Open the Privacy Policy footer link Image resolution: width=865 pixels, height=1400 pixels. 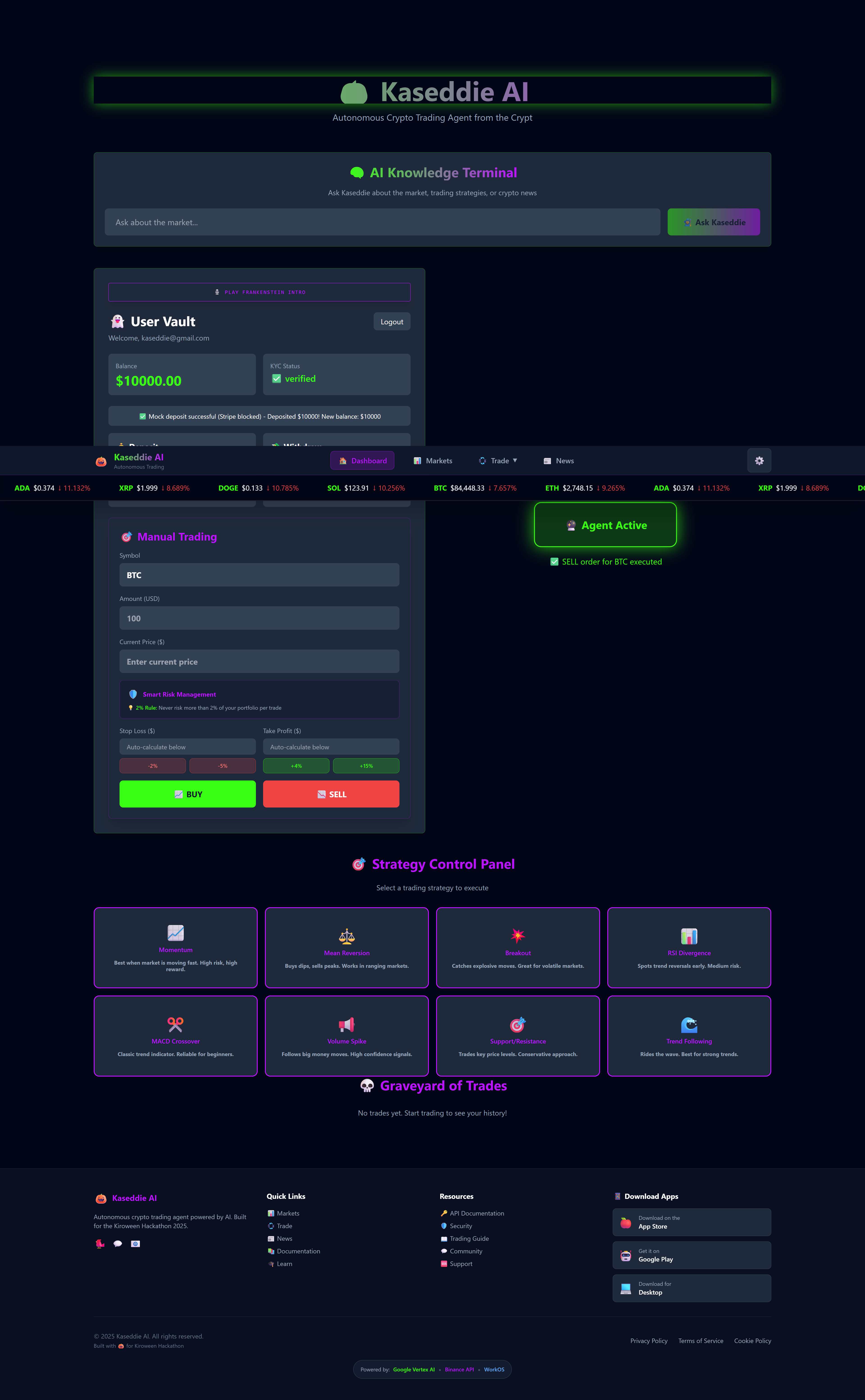coord(649,1341)
